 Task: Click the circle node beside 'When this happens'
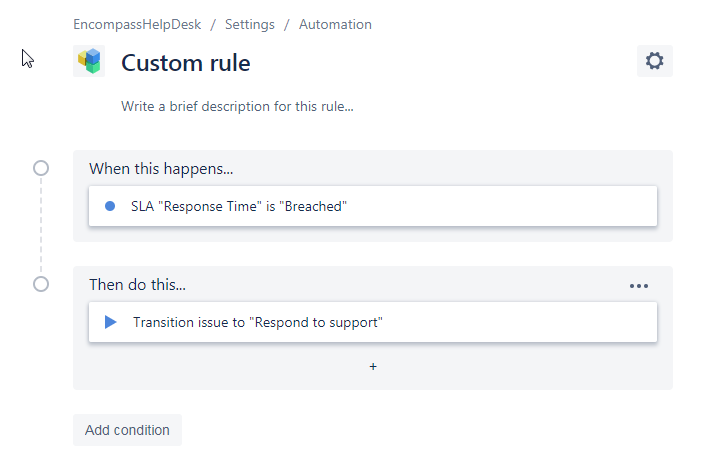41,168
